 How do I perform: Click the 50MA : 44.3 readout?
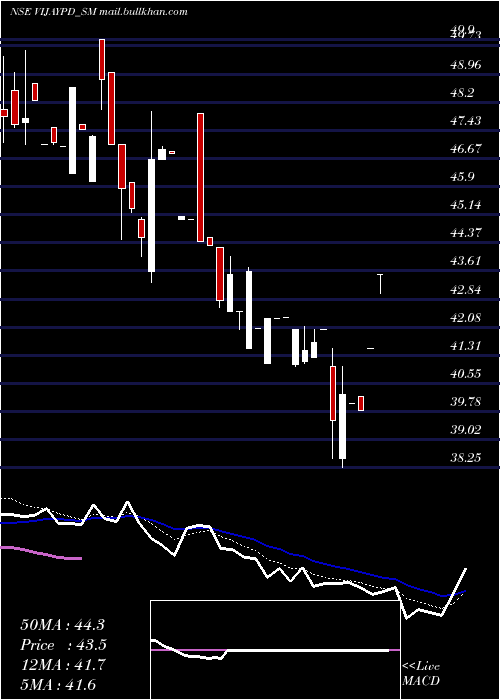[x=63, y=625]
